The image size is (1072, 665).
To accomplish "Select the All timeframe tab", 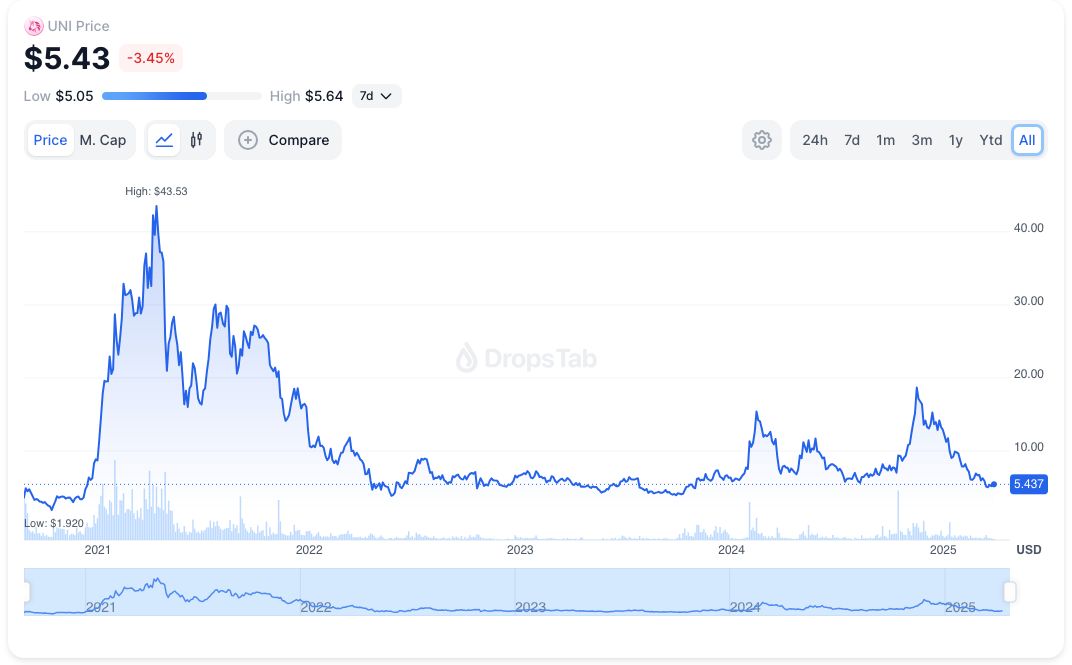I will [x=1027, y=140].
